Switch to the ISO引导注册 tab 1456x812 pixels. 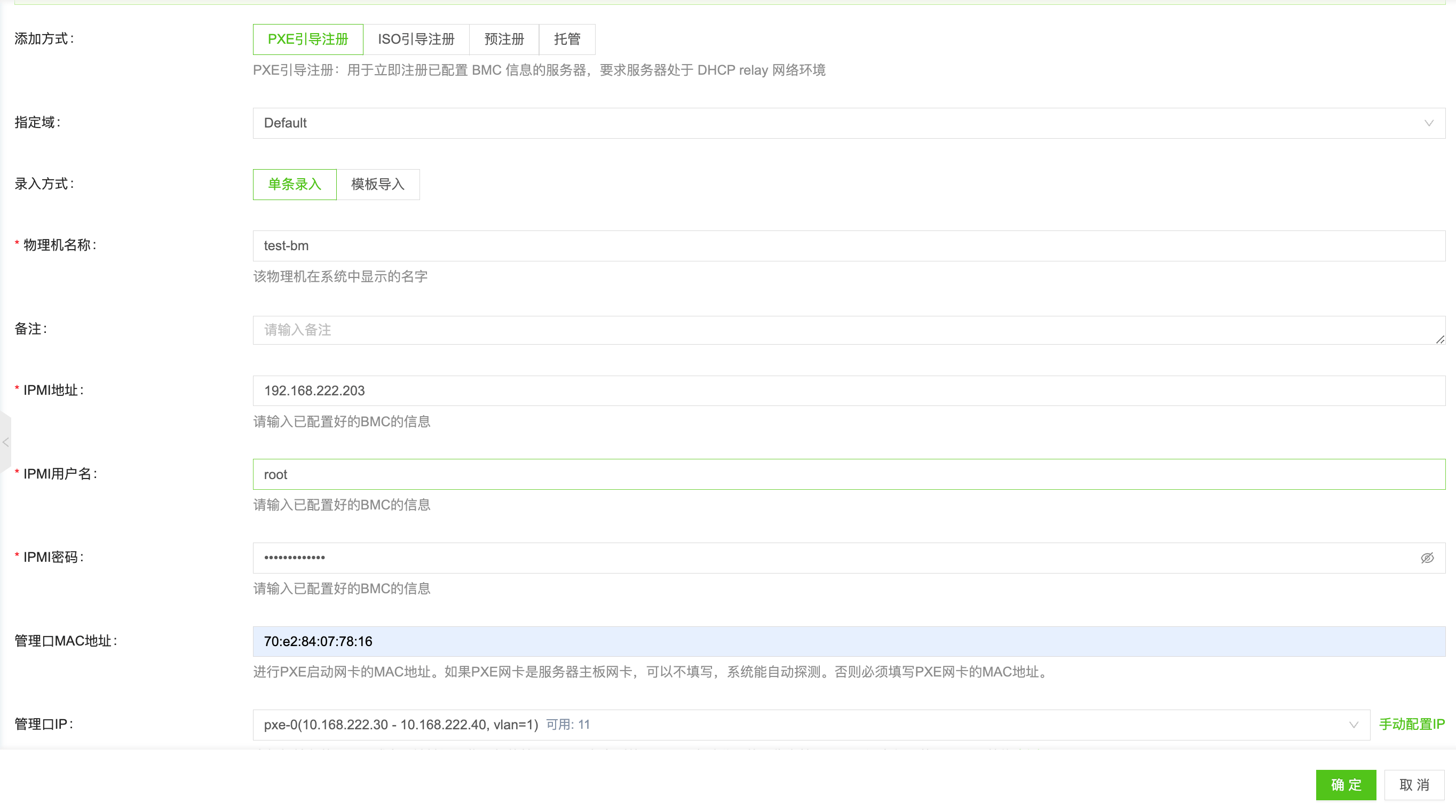[x=416, y=39]
